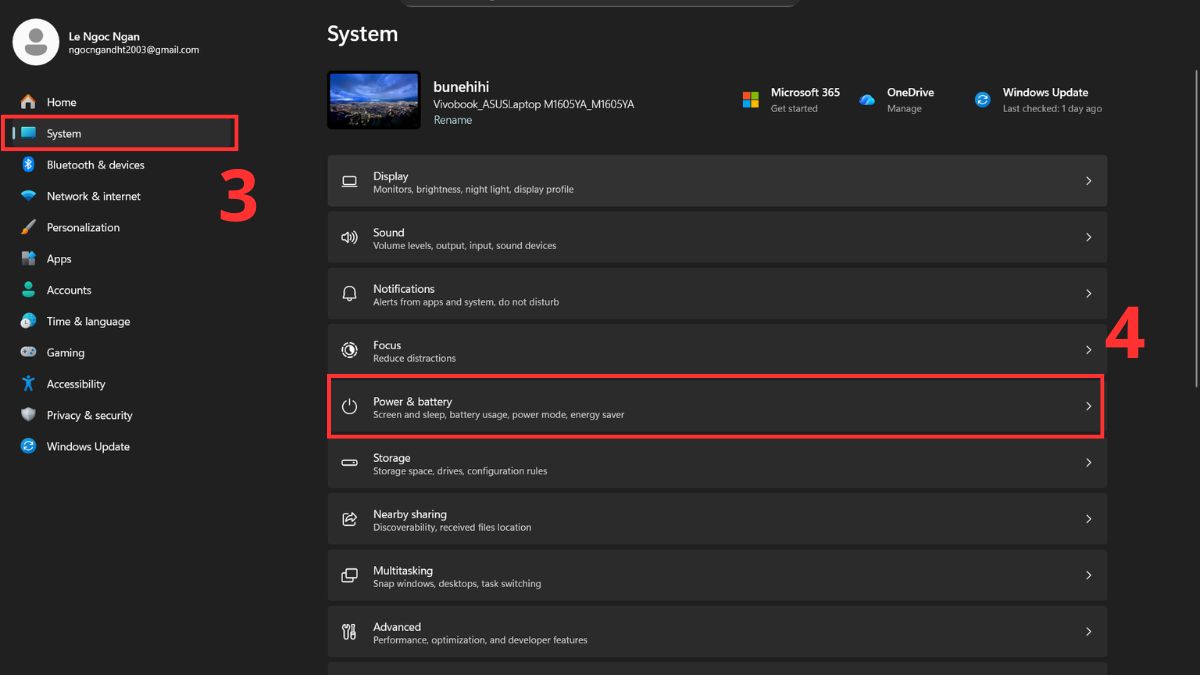Click 'Performance, optimization, and developer features' text
Screen dimensions: 1200x675
point(480,640)
